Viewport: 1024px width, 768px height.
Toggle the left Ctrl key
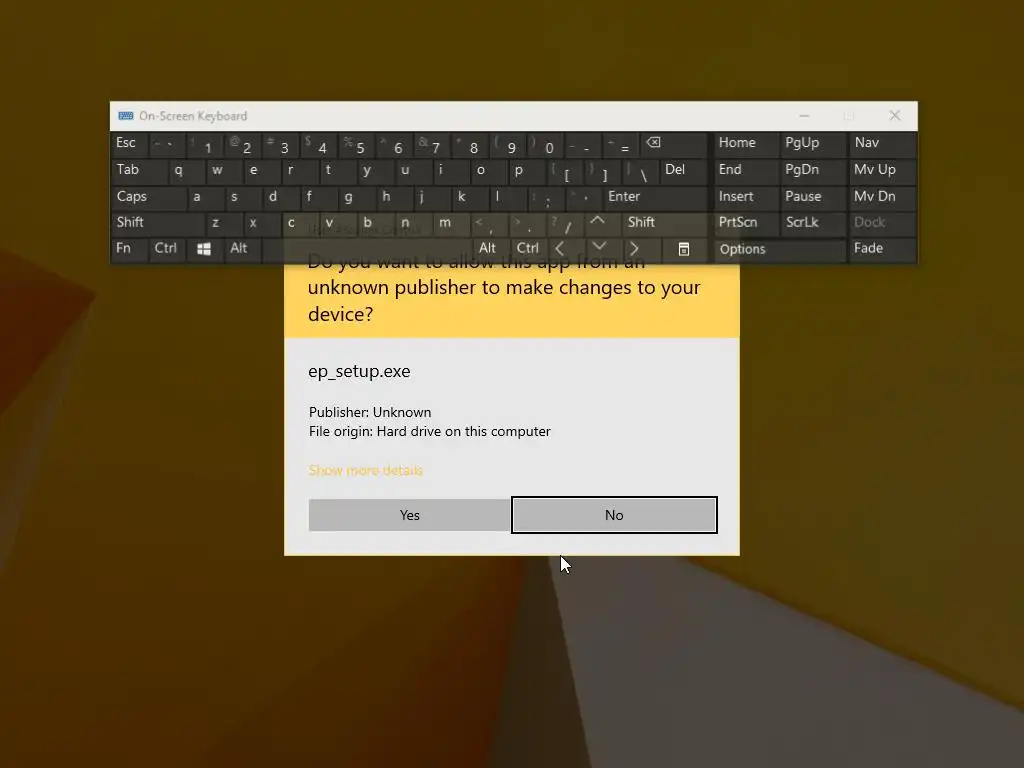click(167, 249)
